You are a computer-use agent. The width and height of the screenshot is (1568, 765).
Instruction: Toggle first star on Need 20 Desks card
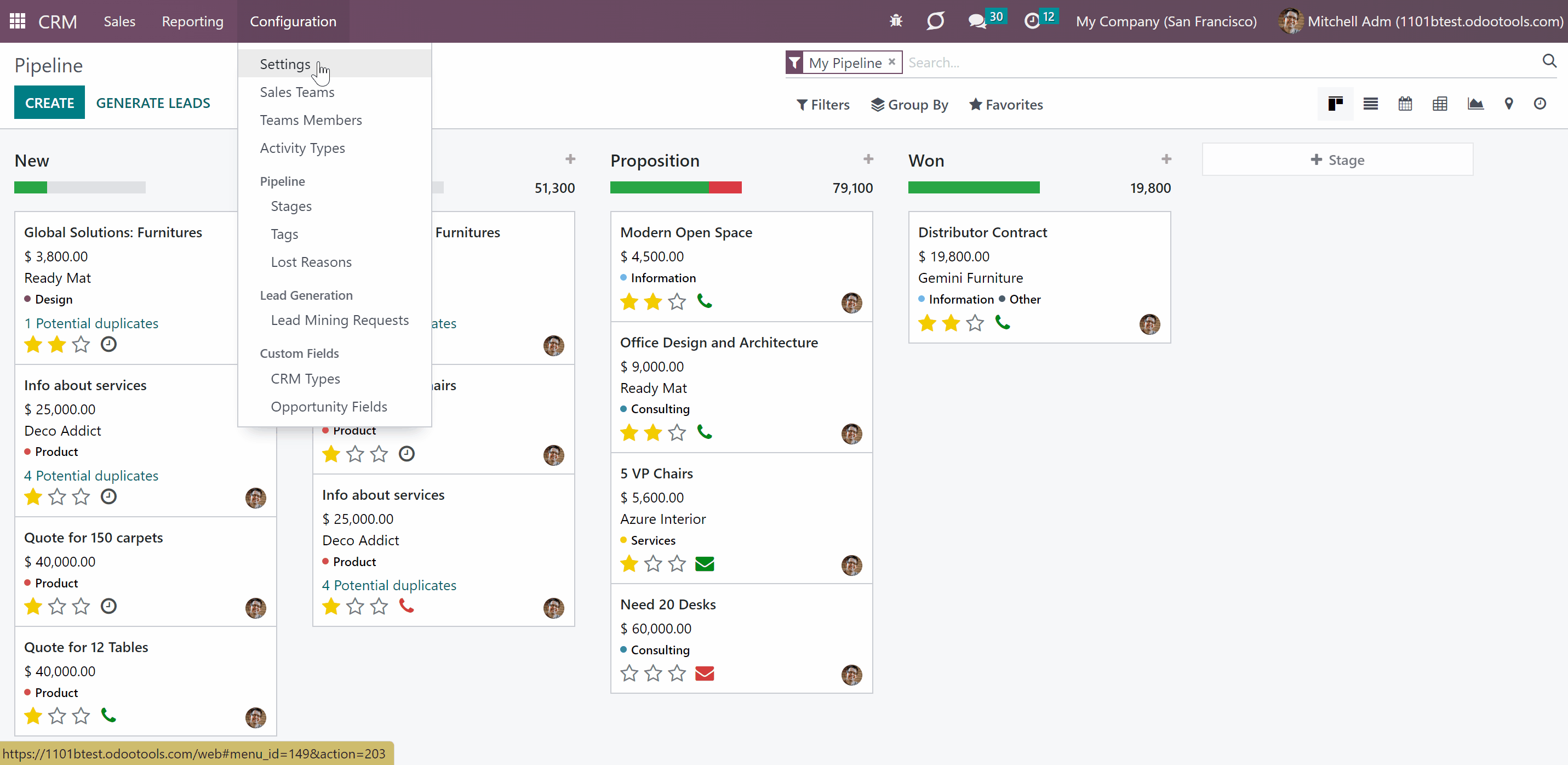[629, 673]
